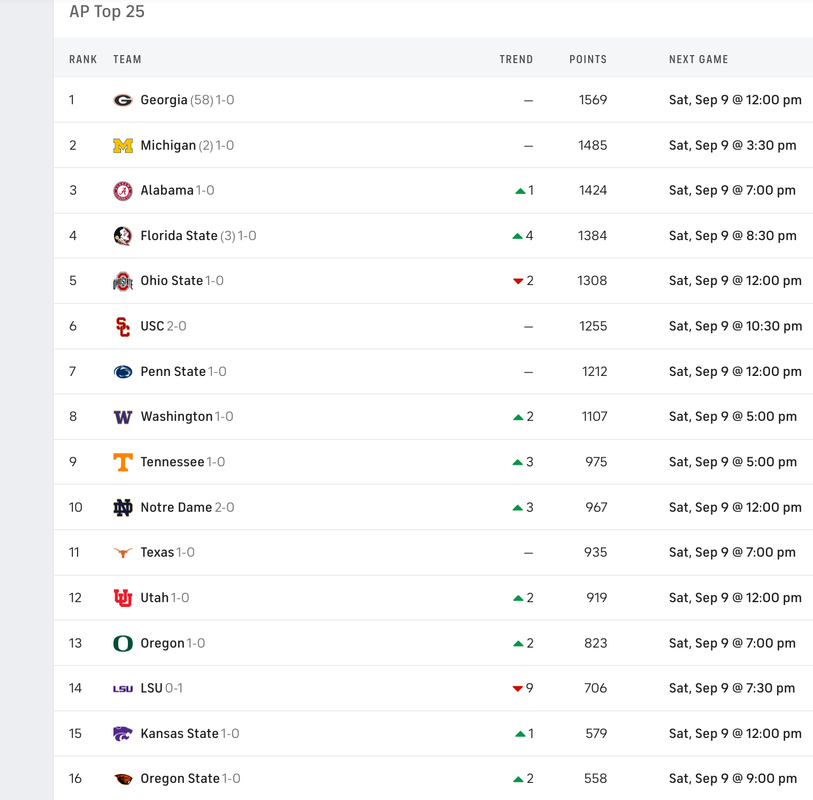Viewport: 813px width, 800px height.
Task: Click the Oregon State team logo
Action: tap(123, 779)
